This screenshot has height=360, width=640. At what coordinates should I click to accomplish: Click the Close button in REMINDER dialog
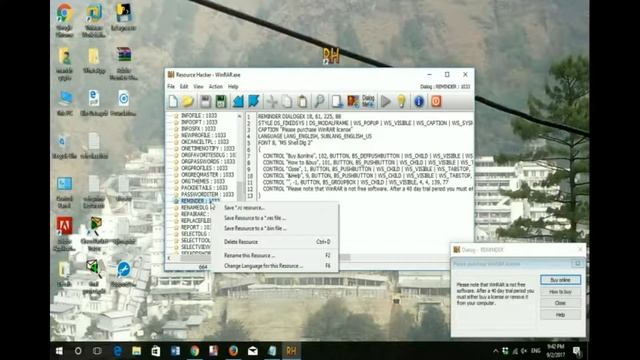[560, 303]
